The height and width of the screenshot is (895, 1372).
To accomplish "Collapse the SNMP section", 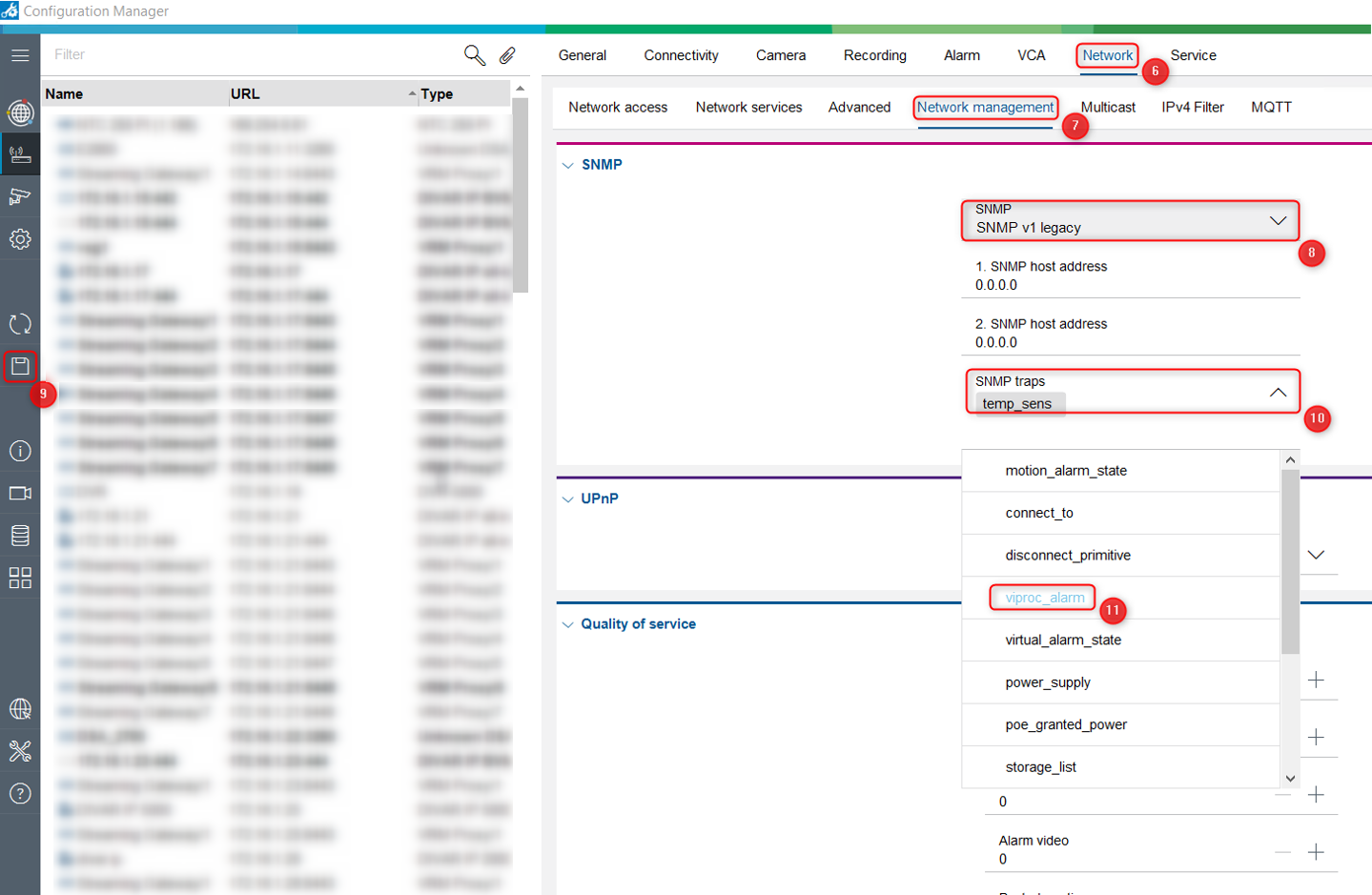I will coord(568,165).
